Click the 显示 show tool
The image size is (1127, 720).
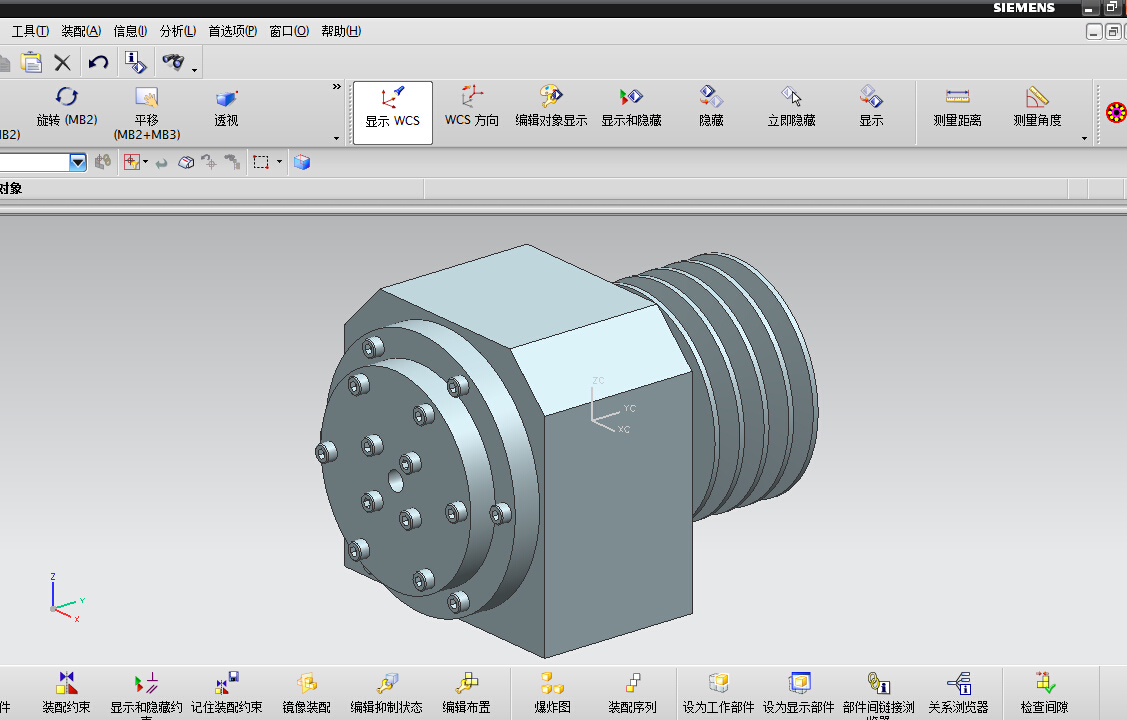tap(871, 107)
